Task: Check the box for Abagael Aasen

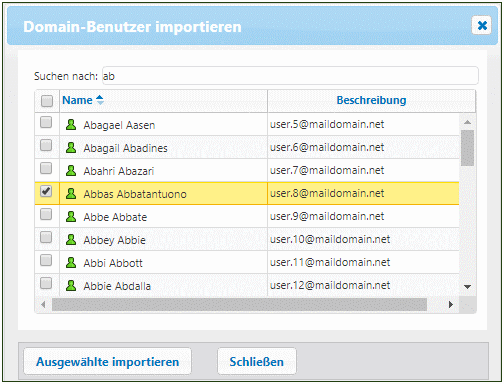Action: (x=46, y=122)
